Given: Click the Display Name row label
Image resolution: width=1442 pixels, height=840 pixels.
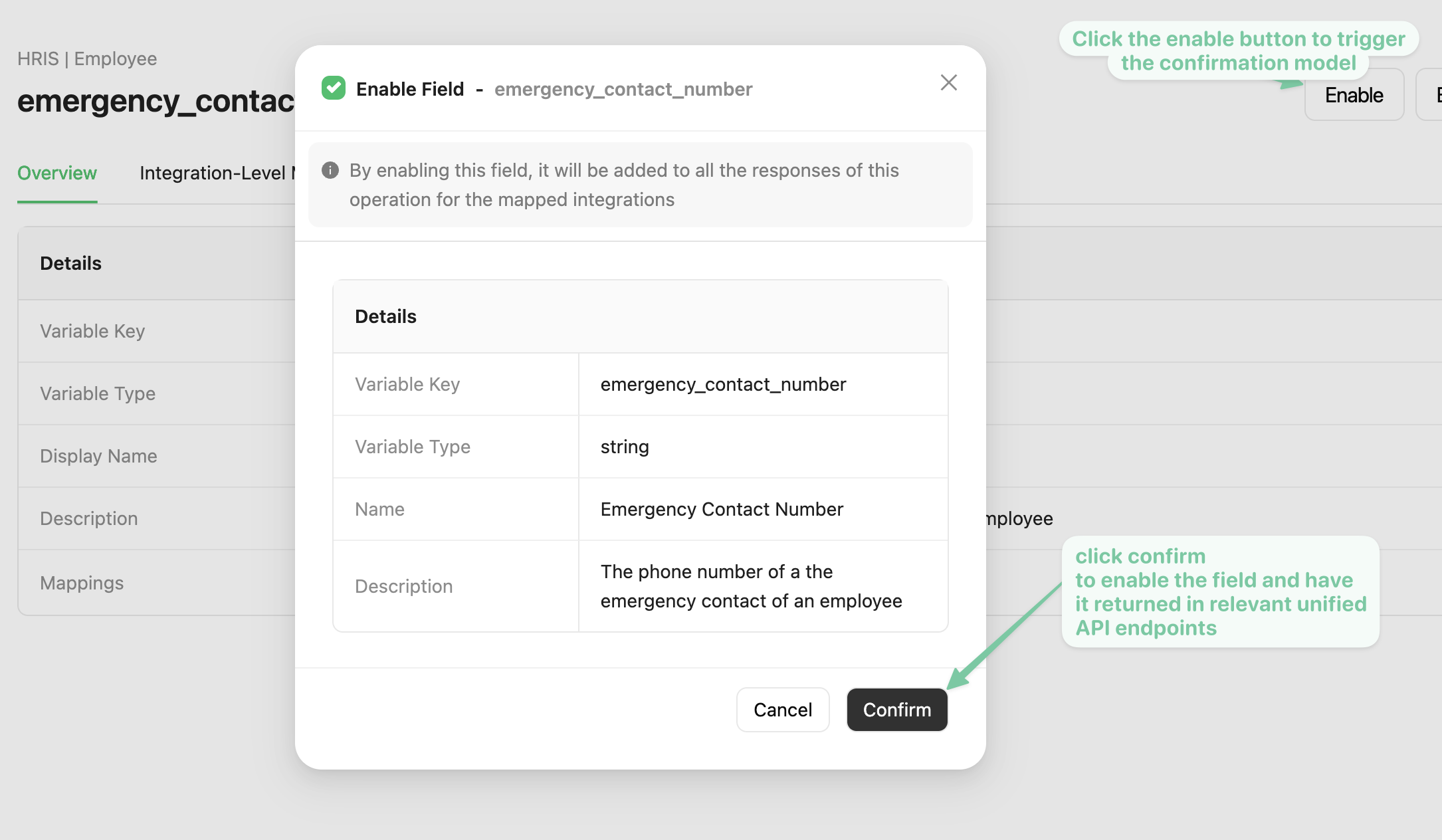Looking at the screenshot, I should [x=98, y=456].
